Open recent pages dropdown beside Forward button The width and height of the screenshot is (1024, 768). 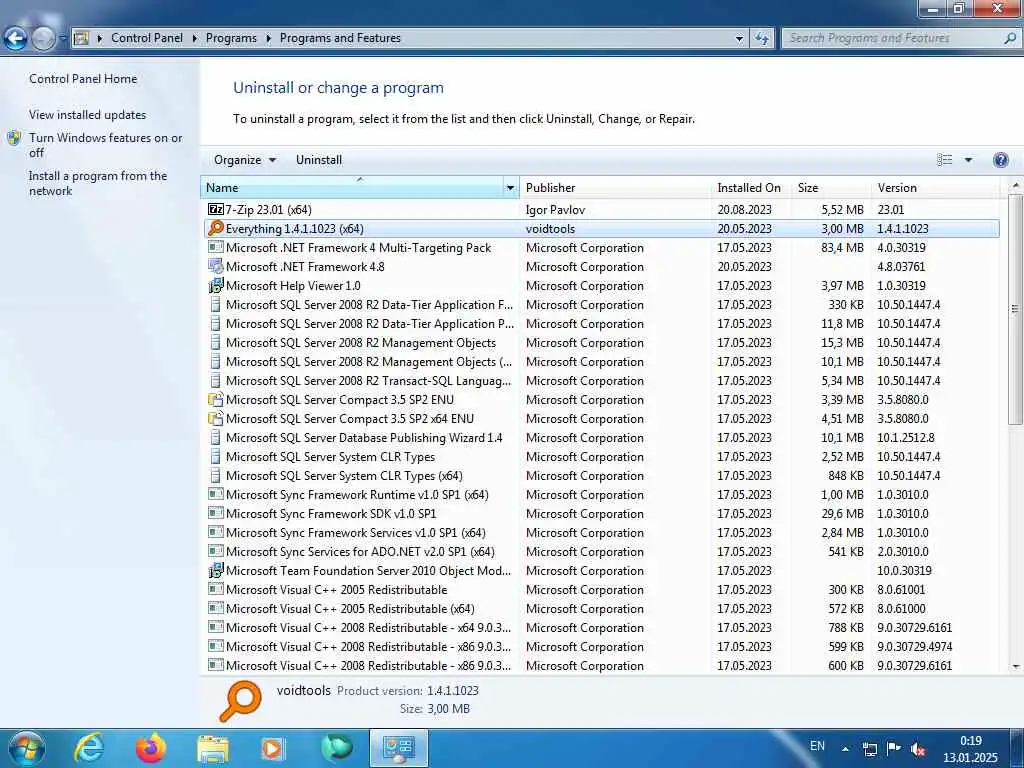pos(63,39)
